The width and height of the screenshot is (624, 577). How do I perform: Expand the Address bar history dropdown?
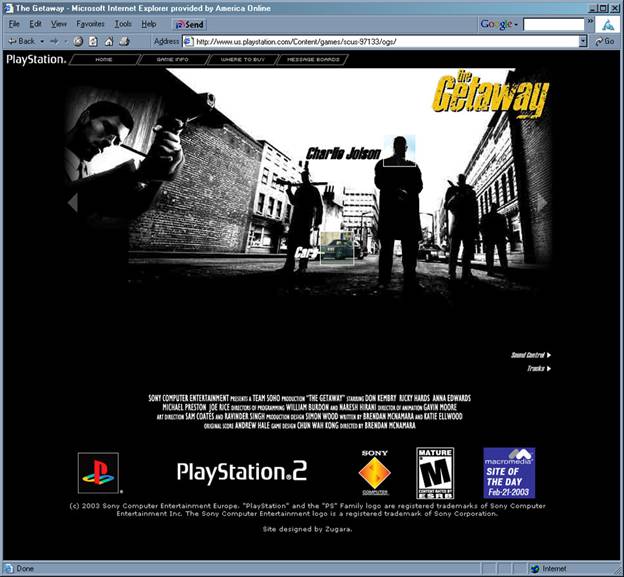click(583, 41)
